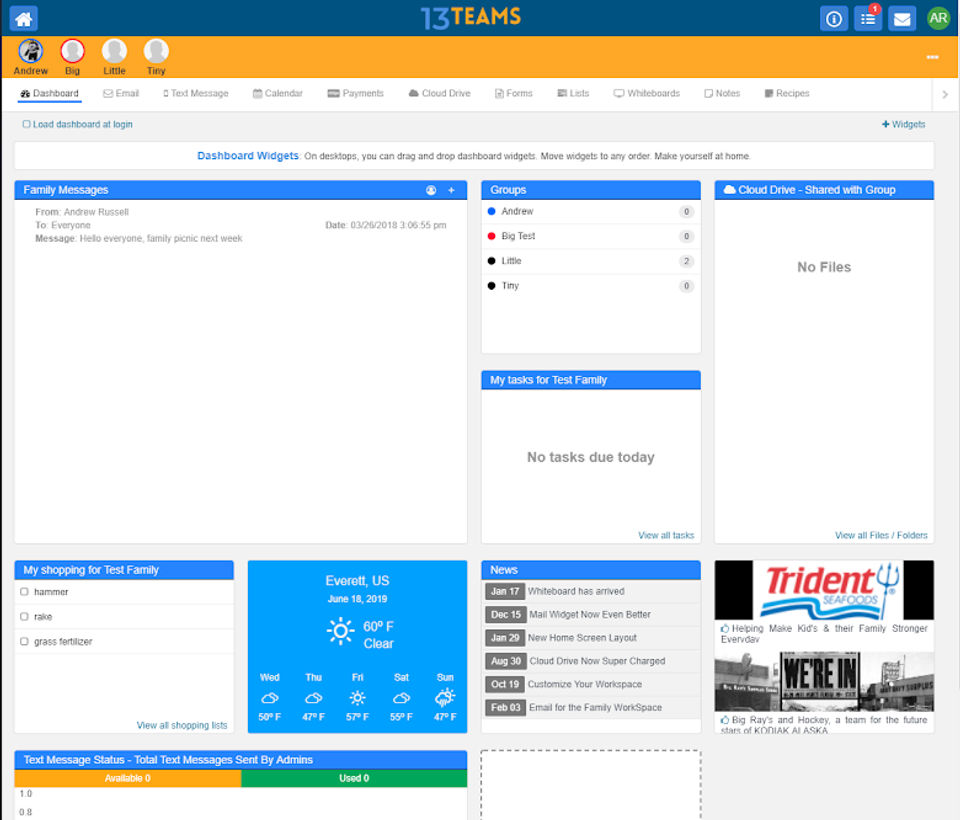Open the Recipes tab

pos(787,93)
